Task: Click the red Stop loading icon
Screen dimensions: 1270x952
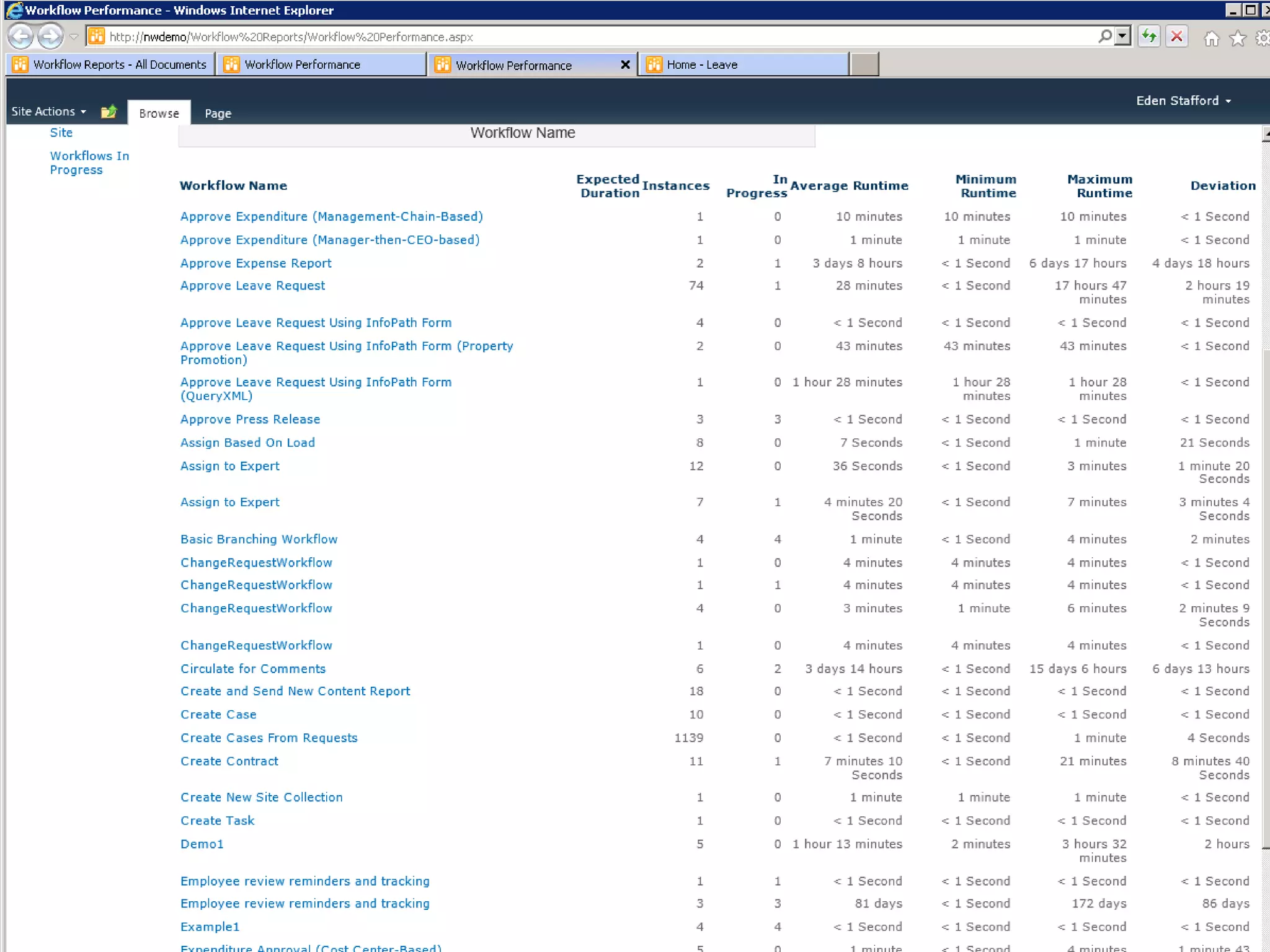Action: coord(1176,37)
